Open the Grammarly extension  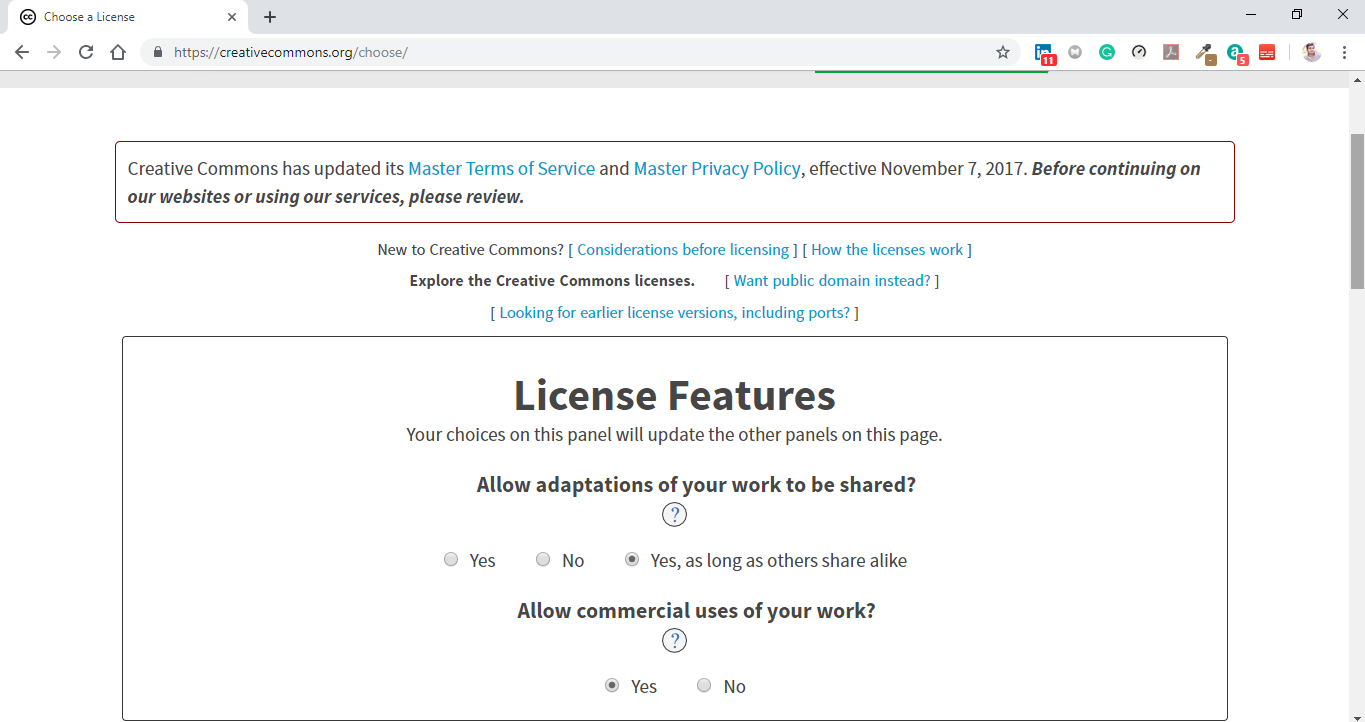click(1107, 52)
